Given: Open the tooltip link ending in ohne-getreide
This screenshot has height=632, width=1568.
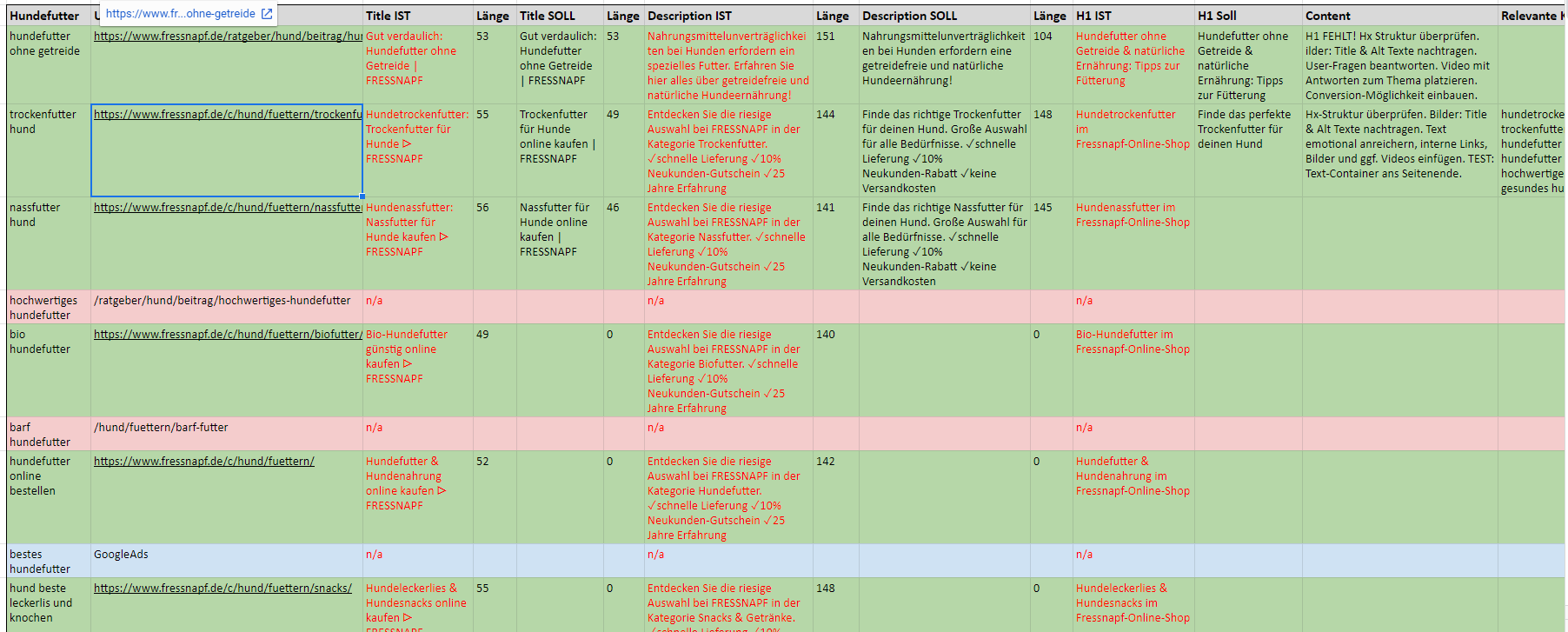Looking at the screenshot, I should pyautogui.click(x=181, y=14).
